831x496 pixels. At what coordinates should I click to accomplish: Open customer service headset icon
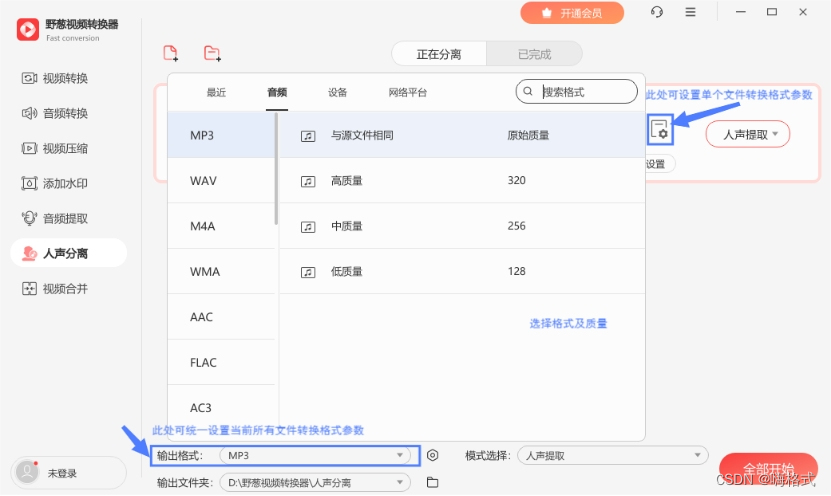click(x=657, y=12)
